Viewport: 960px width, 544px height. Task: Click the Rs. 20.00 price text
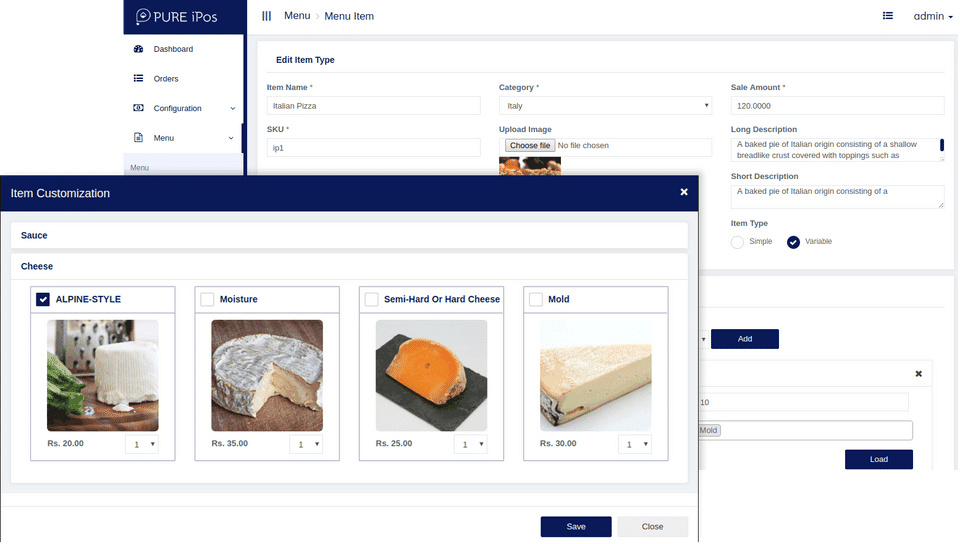pos(66,444)
